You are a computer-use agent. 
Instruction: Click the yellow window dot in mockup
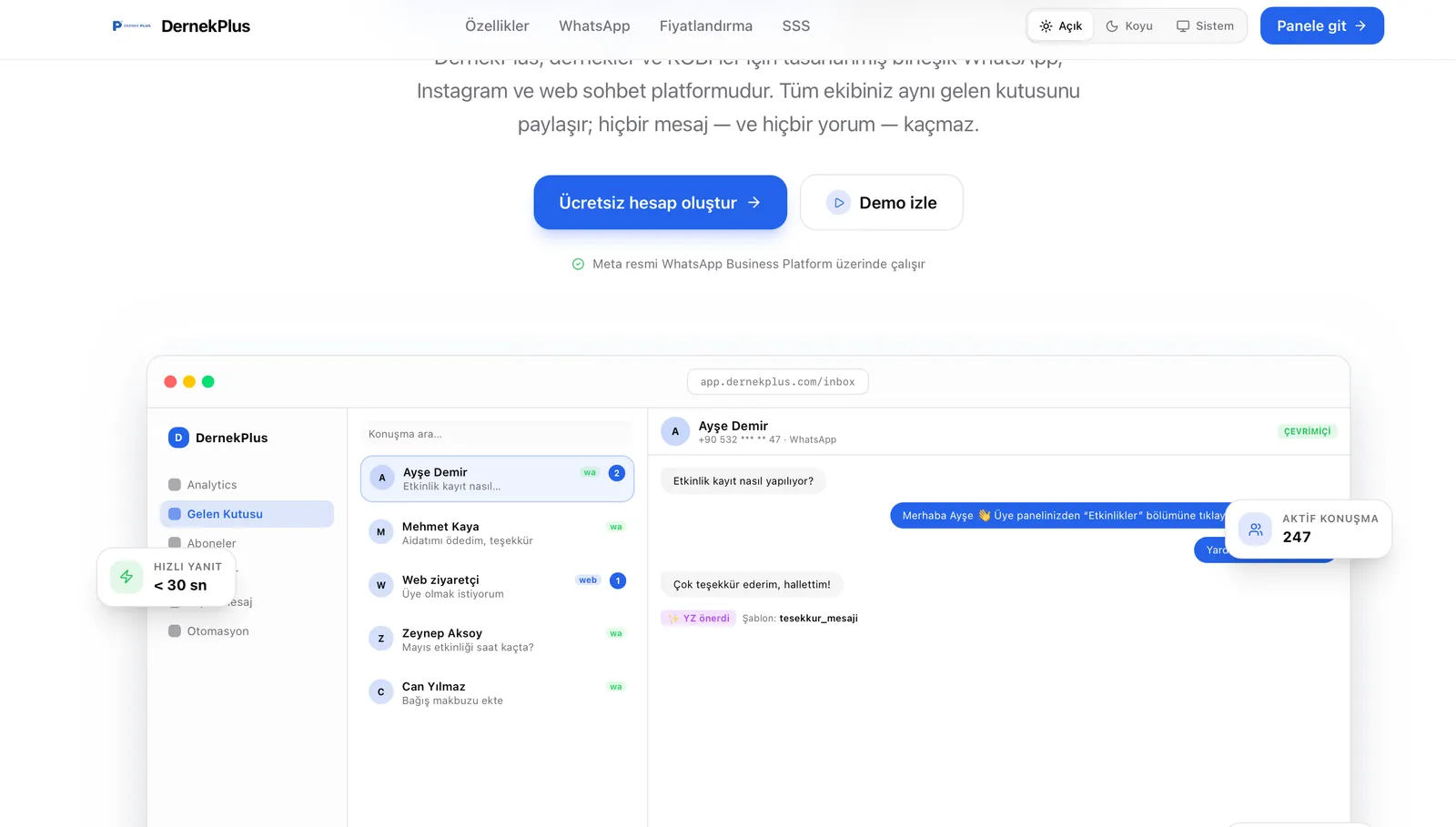[189, 382]
